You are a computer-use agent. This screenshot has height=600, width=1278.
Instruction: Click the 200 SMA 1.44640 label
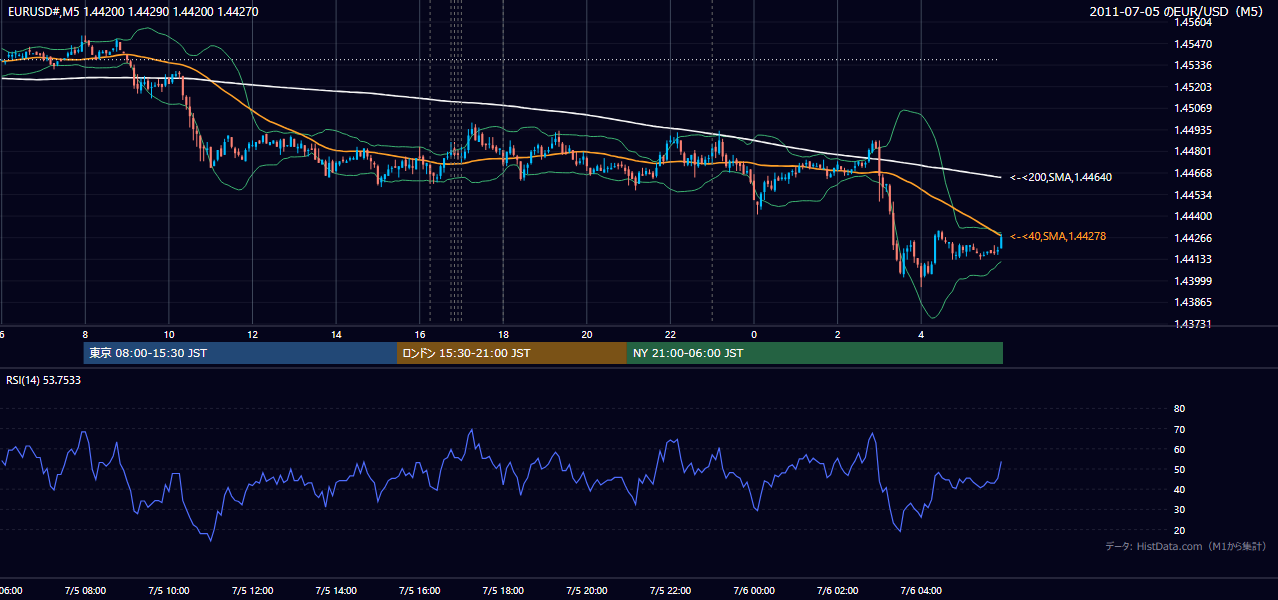click(x=1061, y=177)
